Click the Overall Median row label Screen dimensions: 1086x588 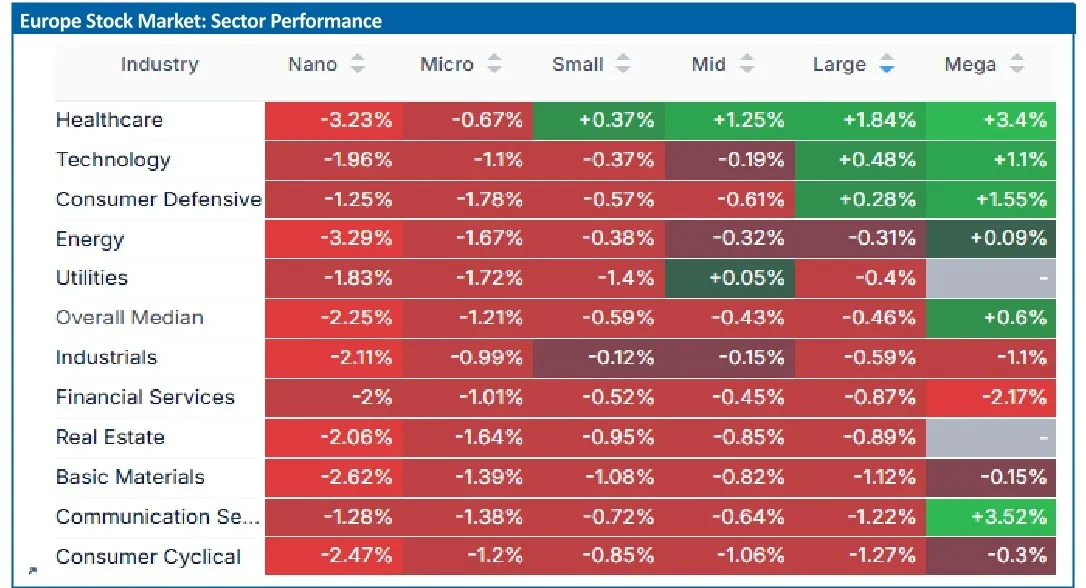click(130, 318)
